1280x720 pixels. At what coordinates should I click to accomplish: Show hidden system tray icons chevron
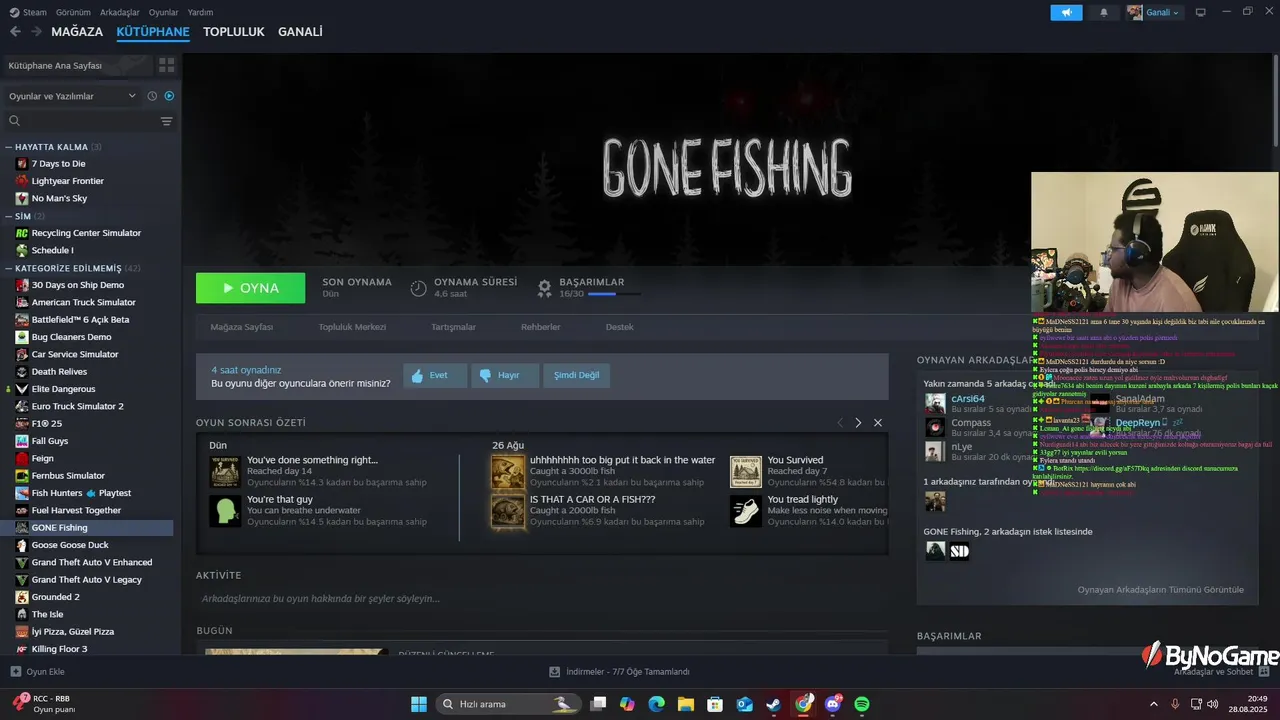tap(1153, 704)
